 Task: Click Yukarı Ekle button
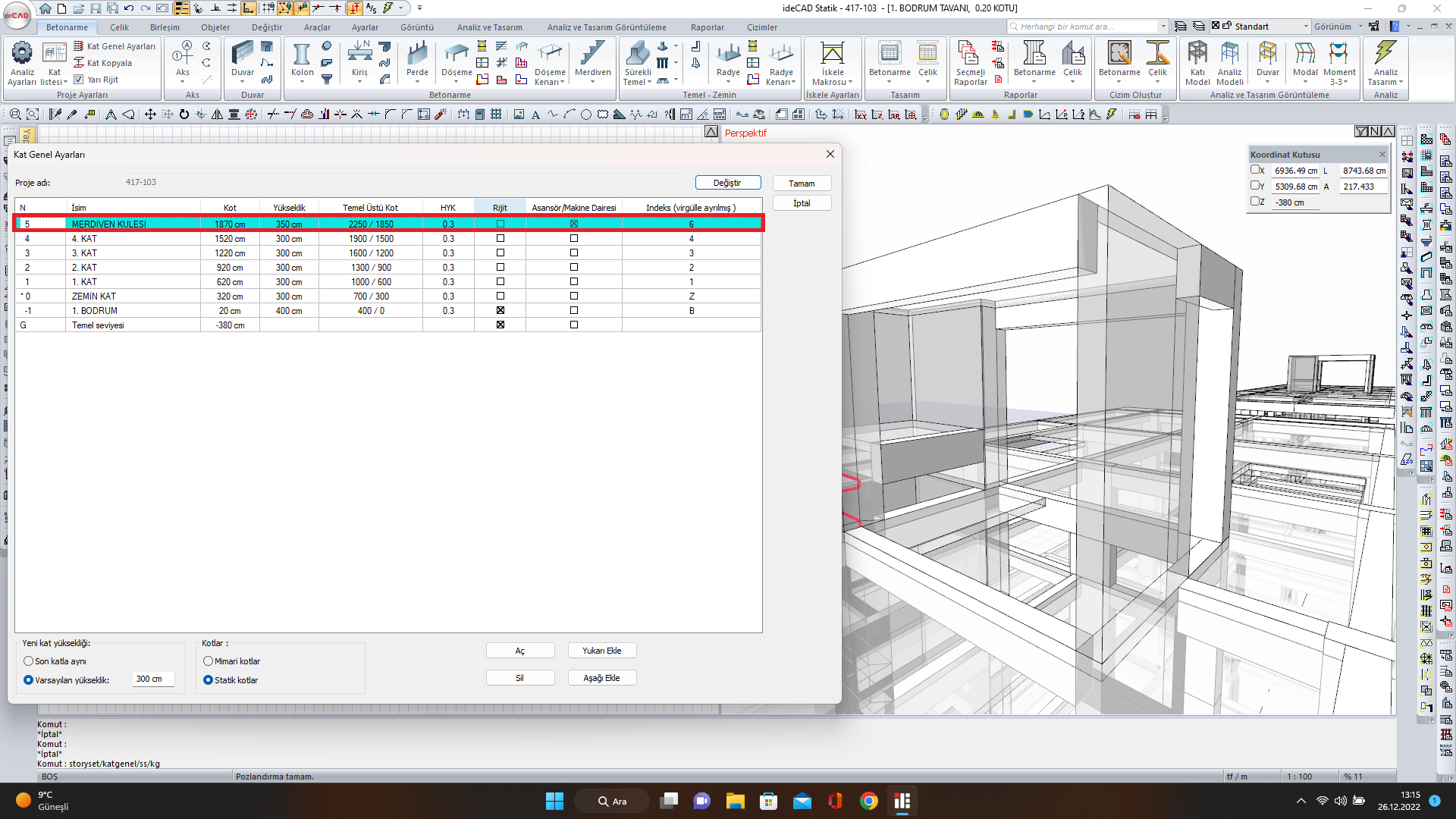point(601,651)
